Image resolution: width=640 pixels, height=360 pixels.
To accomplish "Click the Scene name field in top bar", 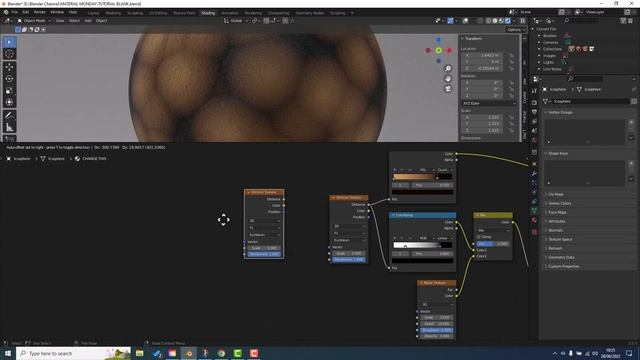I will pos(538,12).
